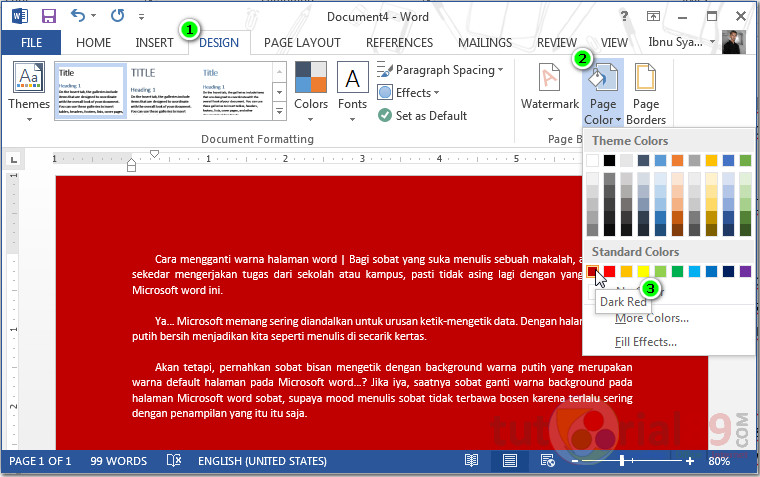760x477 pixels.
Task: Open the Effects dropdown
Action: tap(408, 93)
